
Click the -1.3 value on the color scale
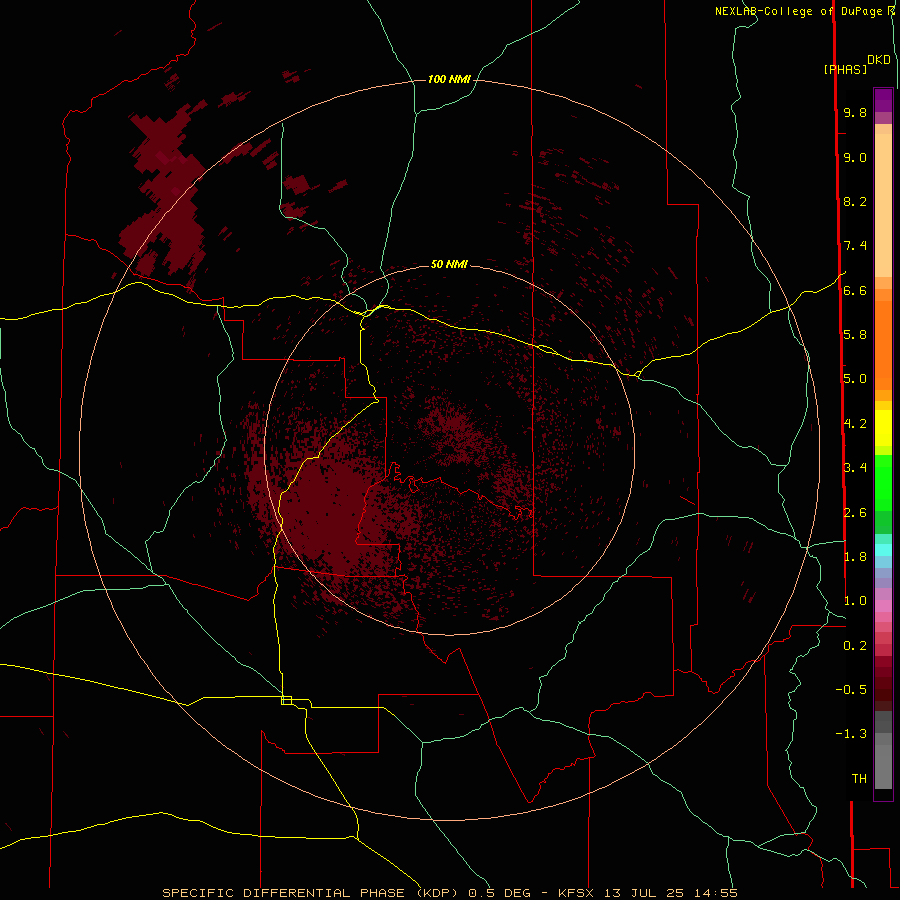851,734
